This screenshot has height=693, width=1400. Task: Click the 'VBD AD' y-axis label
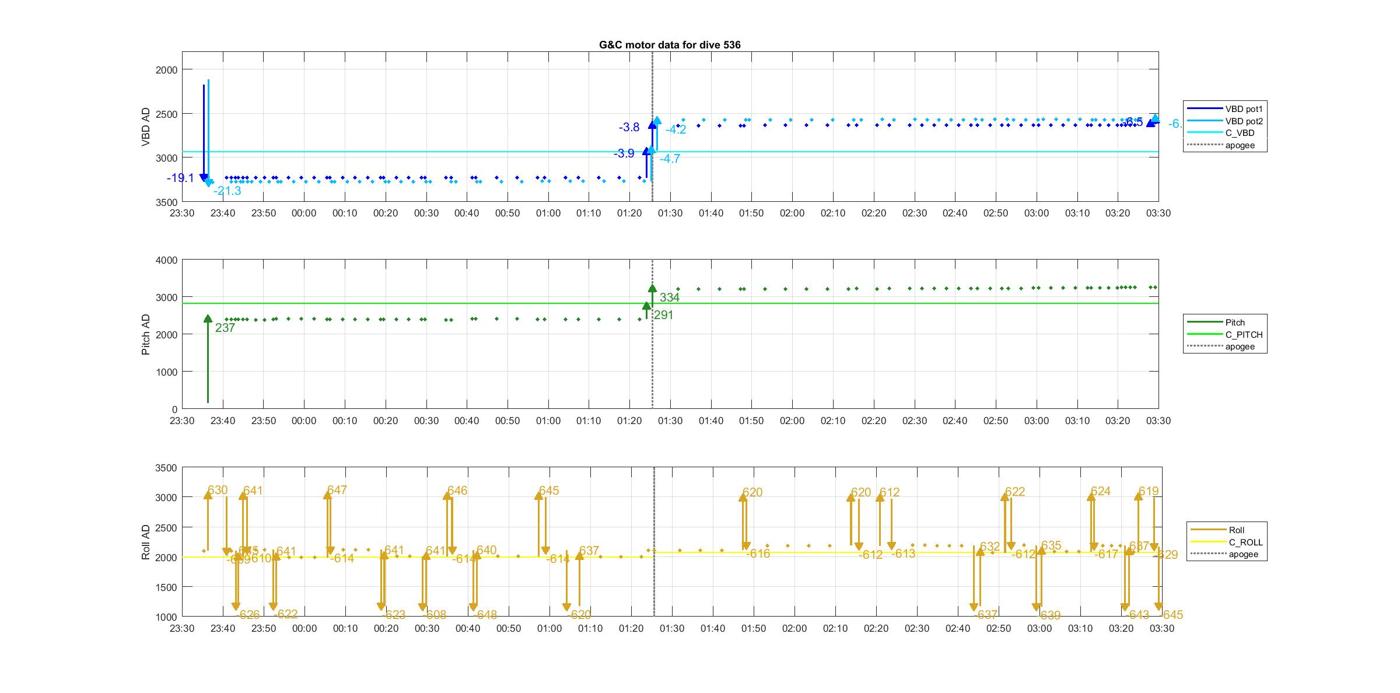[x=146, y=127]
